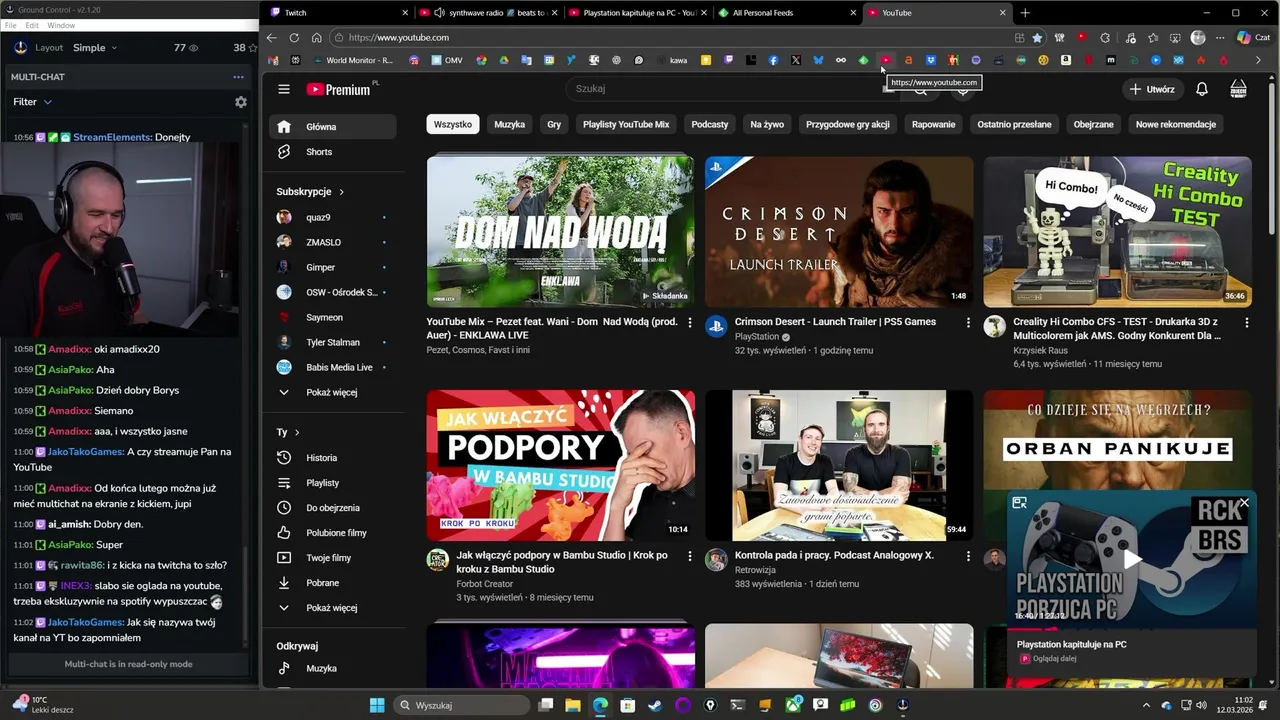The width and height of the screenshot is (1280, 720).
Task: Open Multi-Chat settings gear in Ground Control
Action: 240,102
